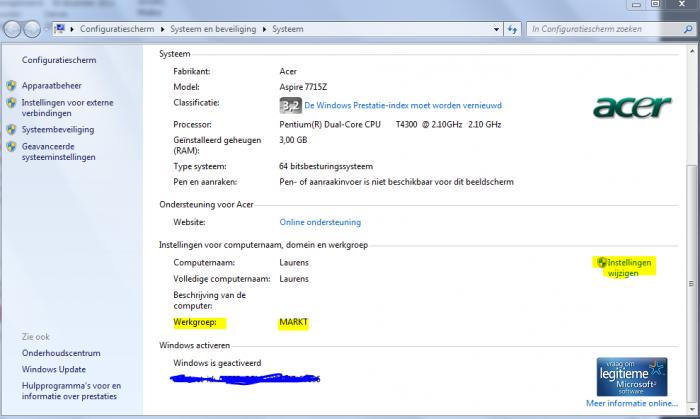Open Onderhoudscentrum link
The image size is (700, 419).
[x=61, y=353]
